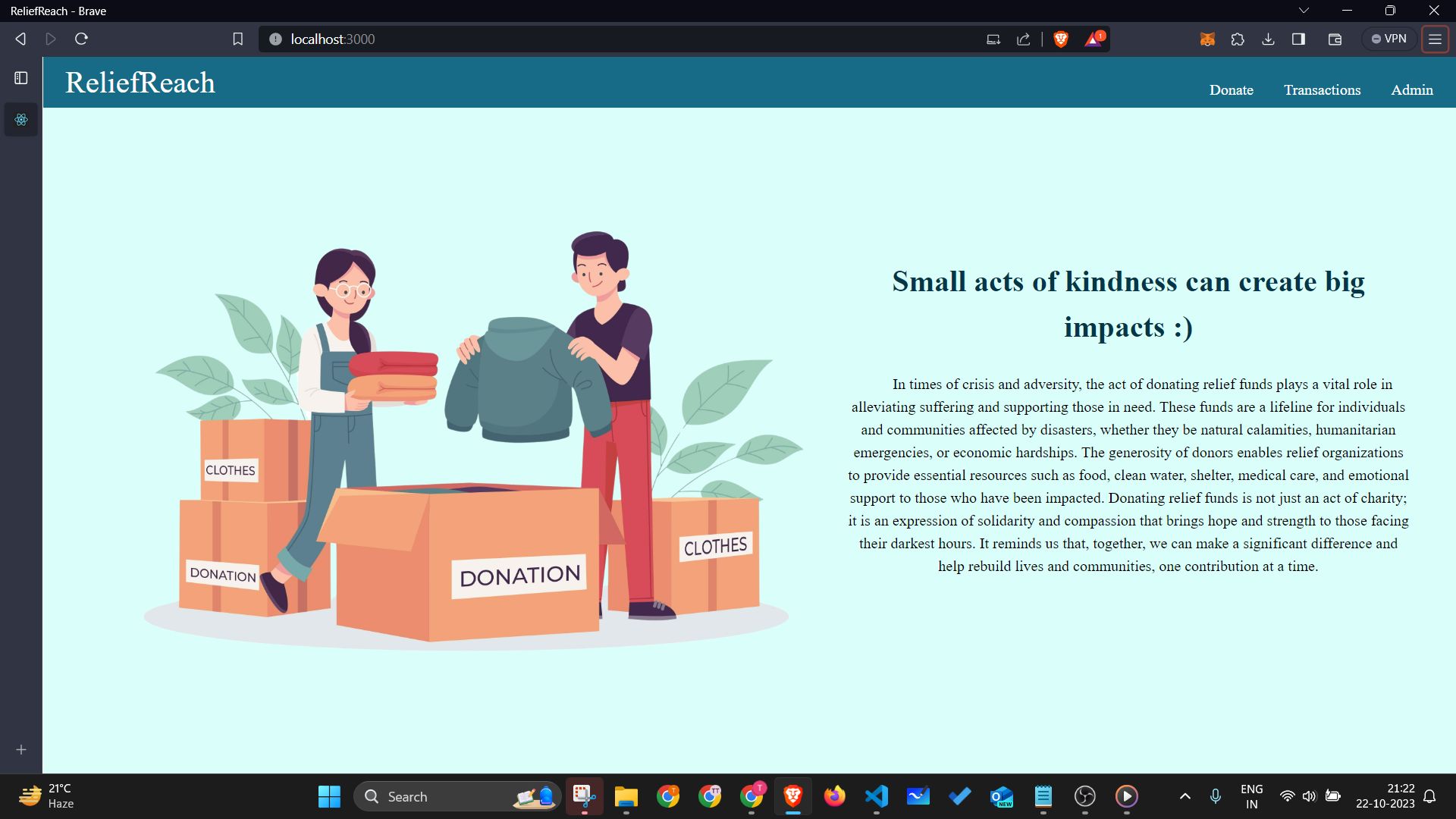This screenshot has width=1456, height=819.
Task: Click the browser extensions icon
Action: (x=1237, y=39)
